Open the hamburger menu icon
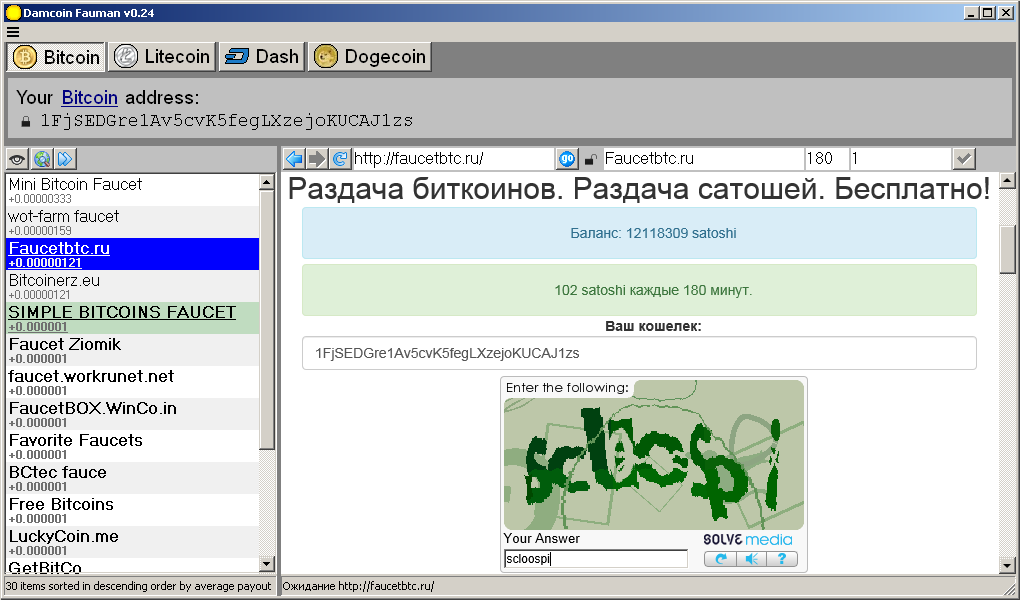1020x600 pixels. coord(12,32)
